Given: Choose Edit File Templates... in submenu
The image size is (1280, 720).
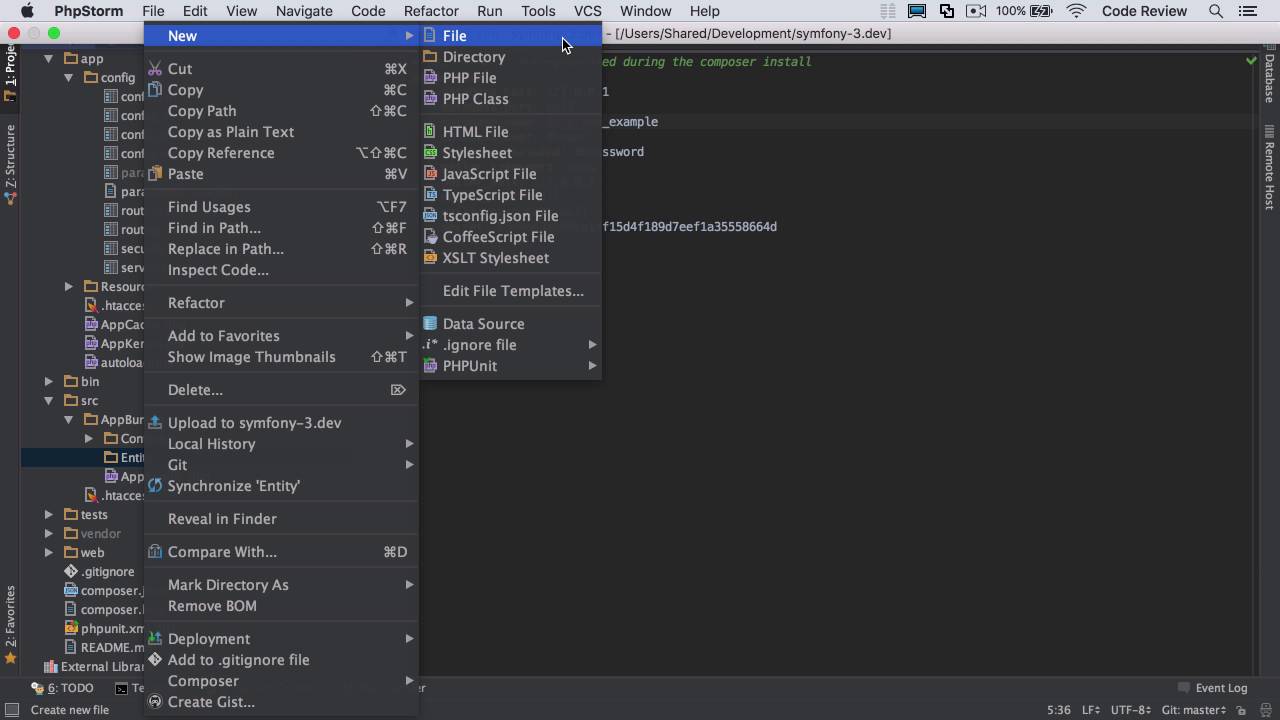Looking at the screenshot, I should coord(510,291).
